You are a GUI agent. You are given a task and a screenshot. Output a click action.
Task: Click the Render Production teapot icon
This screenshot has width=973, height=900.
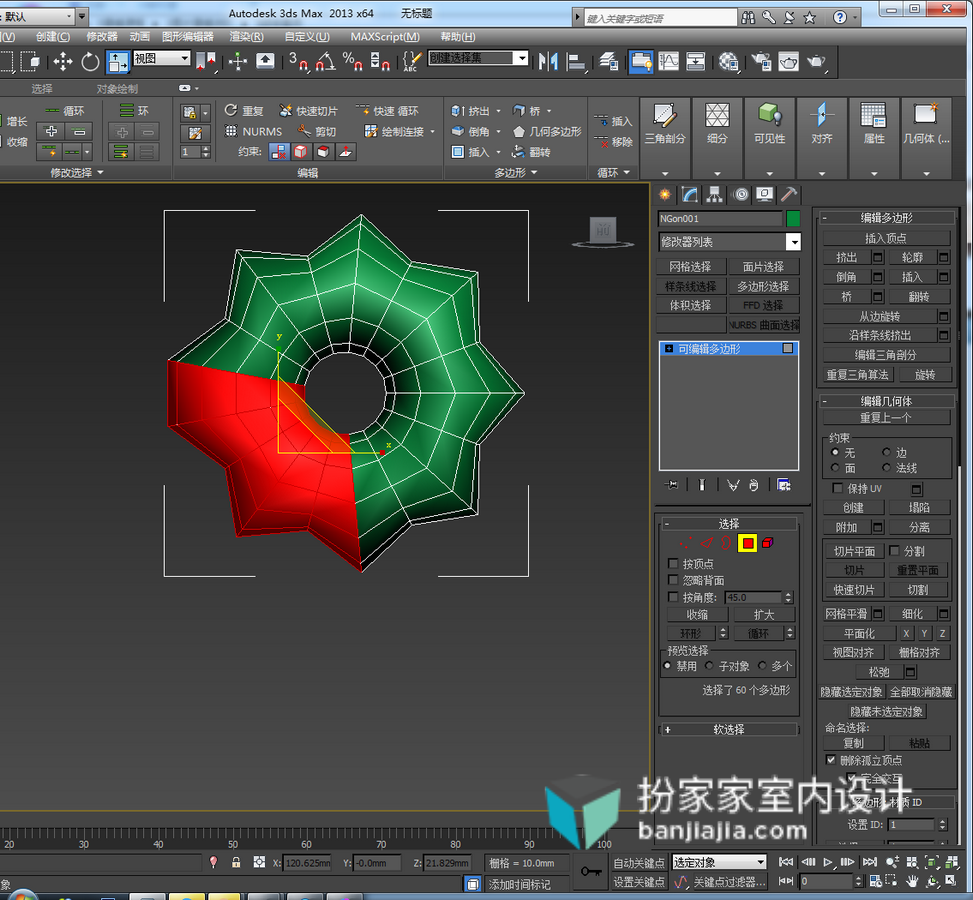tap(816, 61)
